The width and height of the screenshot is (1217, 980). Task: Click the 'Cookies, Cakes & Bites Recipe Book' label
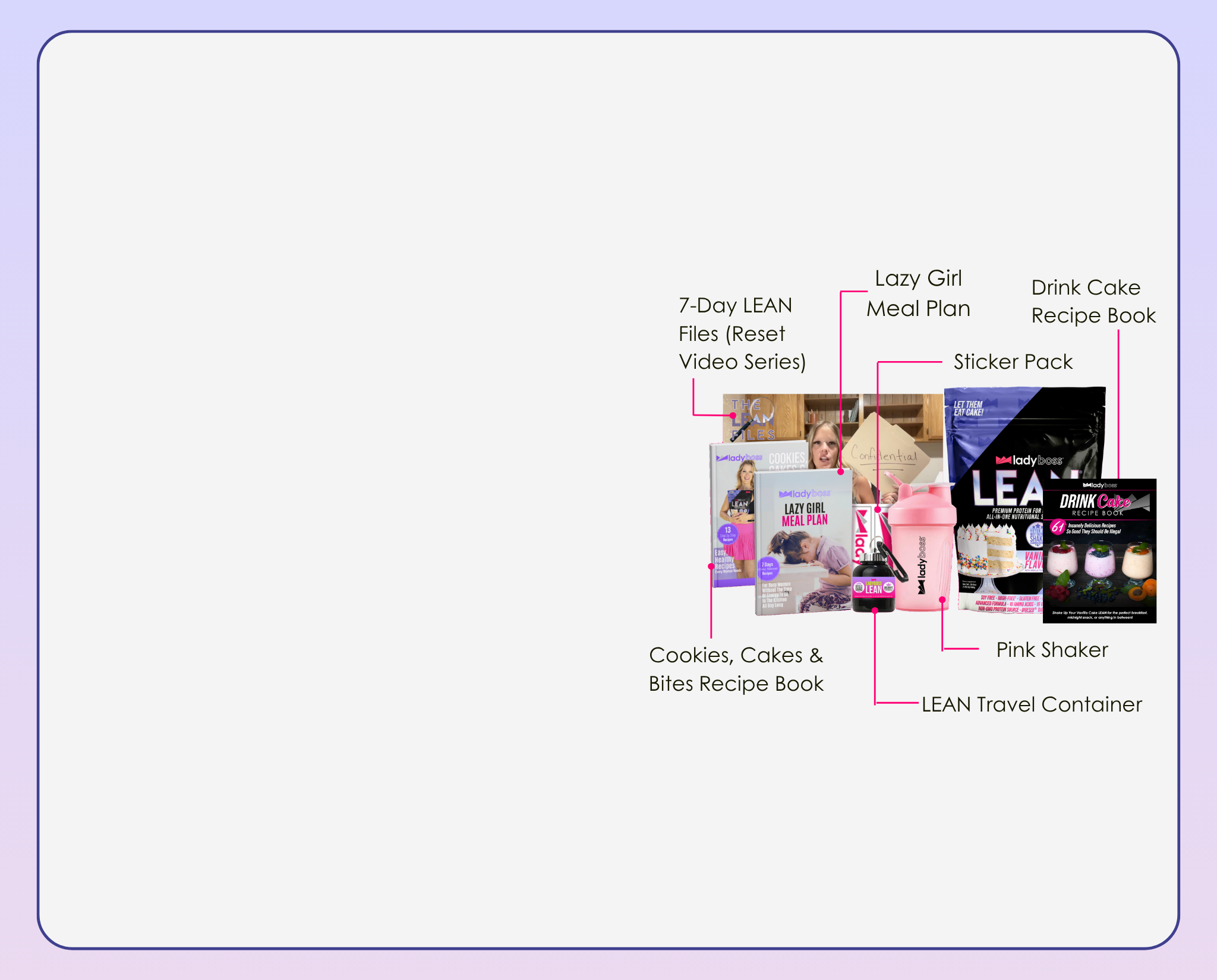tap(736, 669)
